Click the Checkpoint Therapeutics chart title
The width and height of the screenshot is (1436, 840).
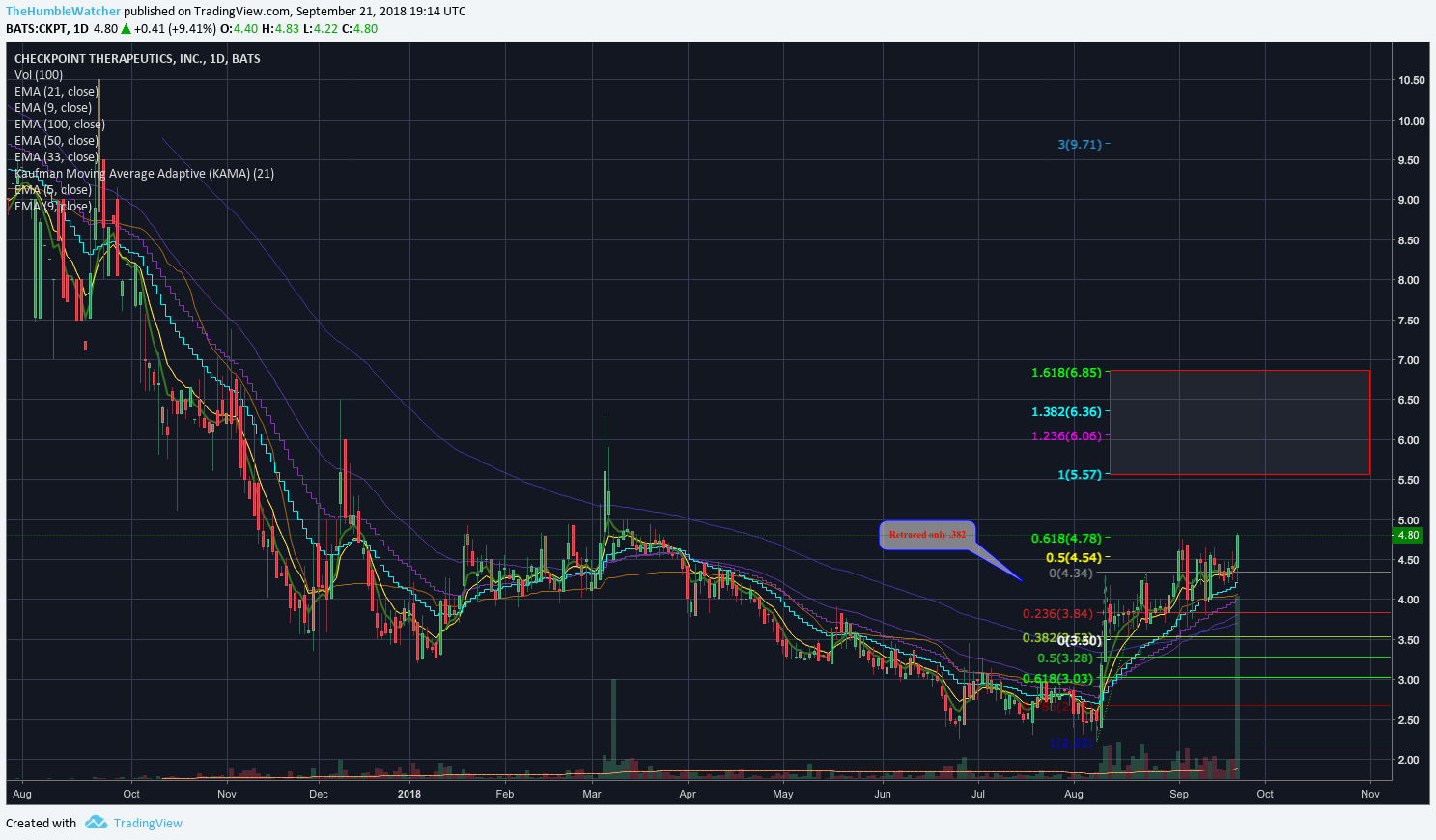click(x=137, y=59)
